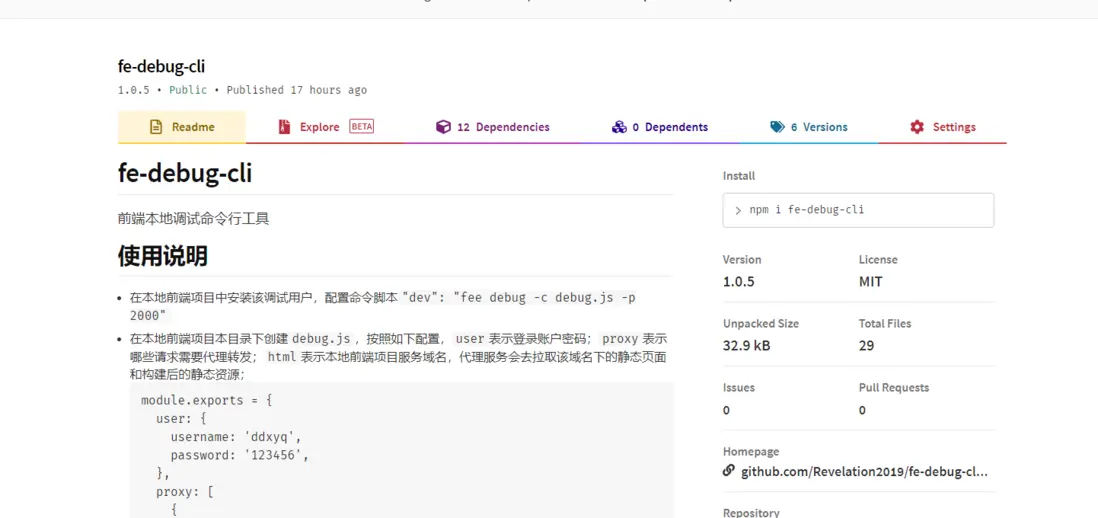Click the Repository label
This screenshot has width=1098, height=518.
(x=751, y=512)
